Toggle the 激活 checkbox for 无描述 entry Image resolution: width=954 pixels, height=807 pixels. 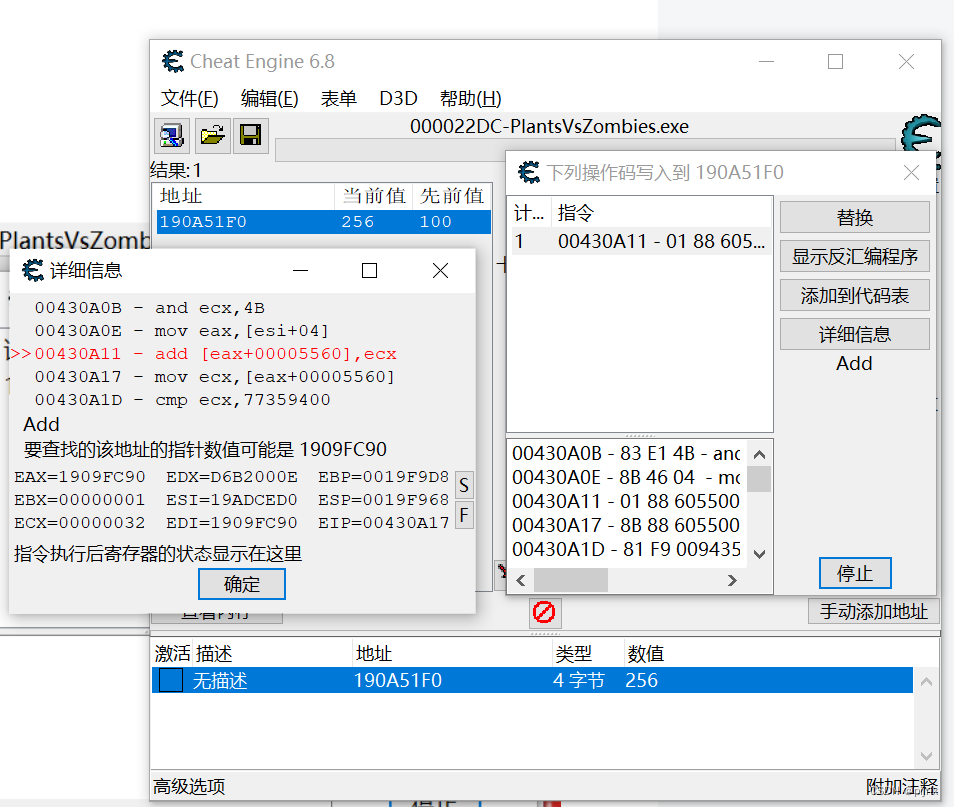pos(171,680)
